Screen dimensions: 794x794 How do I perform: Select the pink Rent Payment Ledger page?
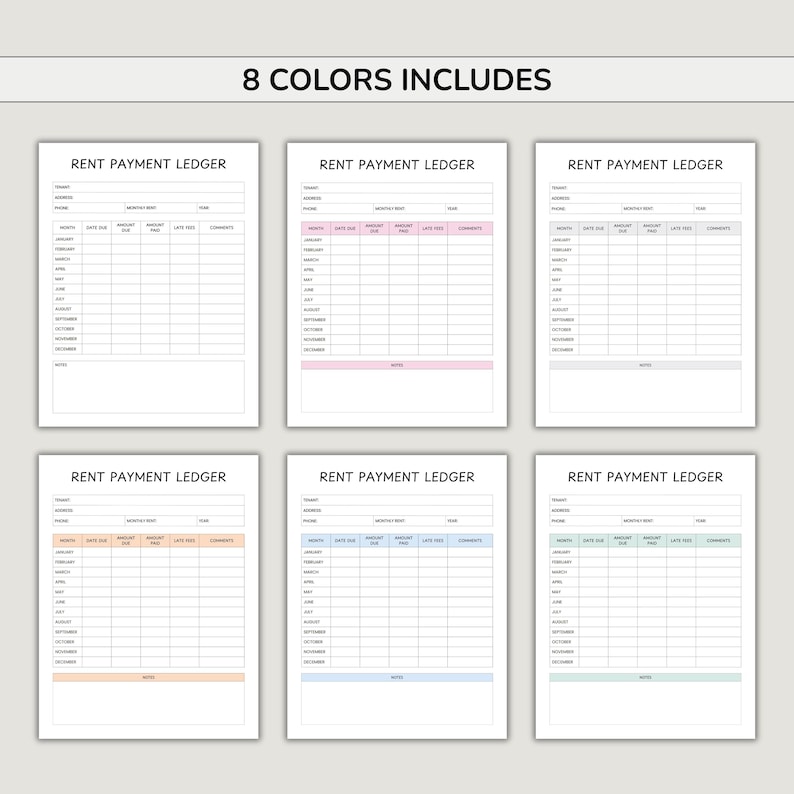[396, 285]
